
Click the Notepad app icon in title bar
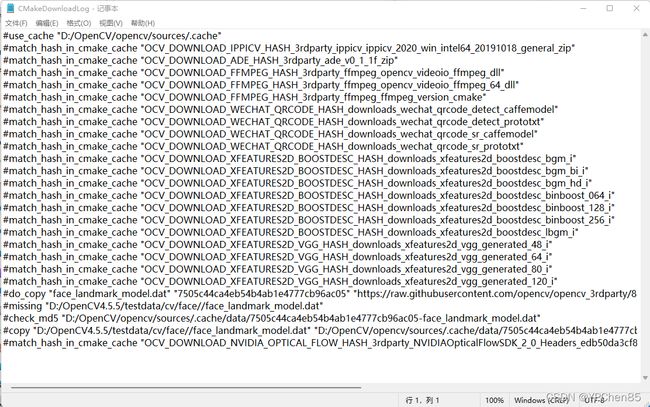[x=10, y=8]
